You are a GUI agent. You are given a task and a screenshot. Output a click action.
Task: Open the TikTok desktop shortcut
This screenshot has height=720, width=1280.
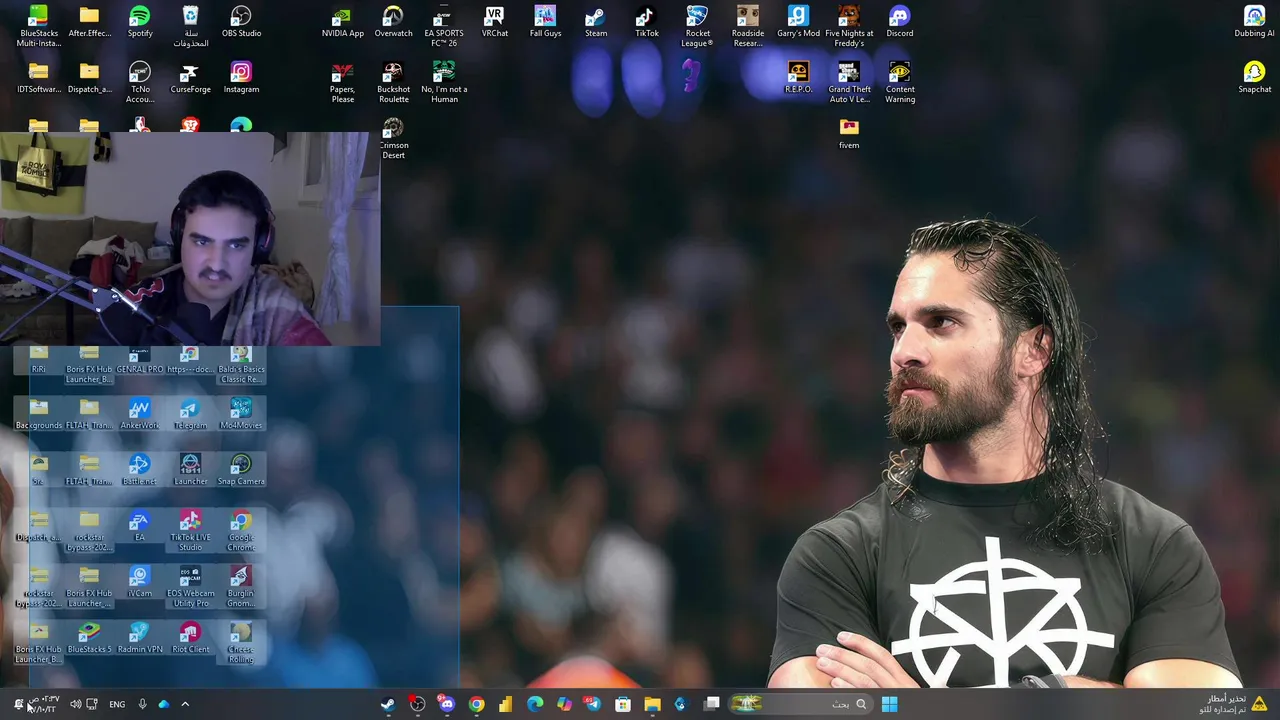[646, 22]
